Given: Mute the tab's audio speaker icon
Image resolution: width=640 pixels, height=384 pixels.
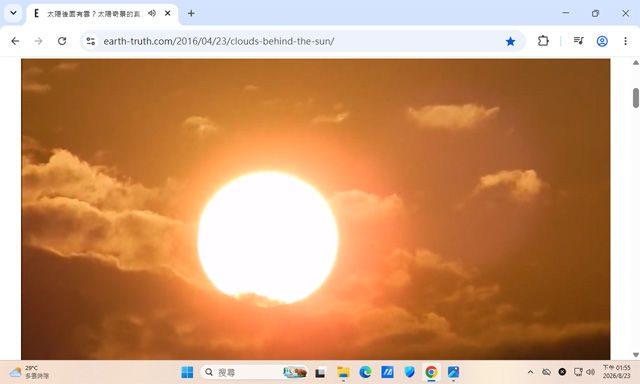Looking at the screenshot, I should (152, 13).
